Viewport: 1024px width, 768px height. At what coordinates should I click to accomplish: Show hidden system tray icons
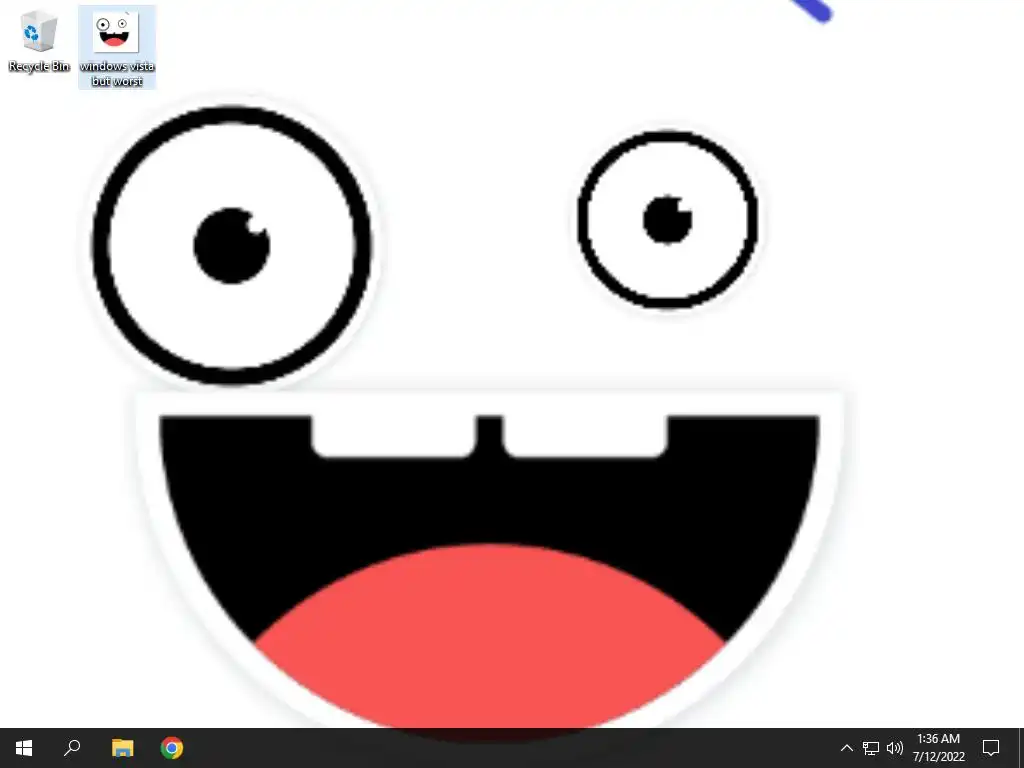click(846, 748)
